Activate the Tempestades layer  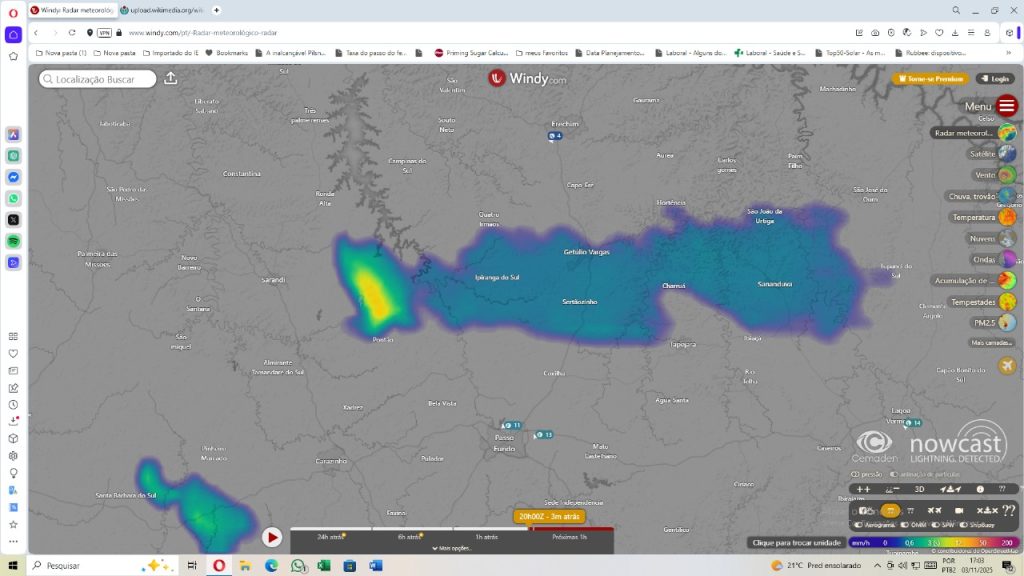pyautogui.click(x=1007, y=302)
